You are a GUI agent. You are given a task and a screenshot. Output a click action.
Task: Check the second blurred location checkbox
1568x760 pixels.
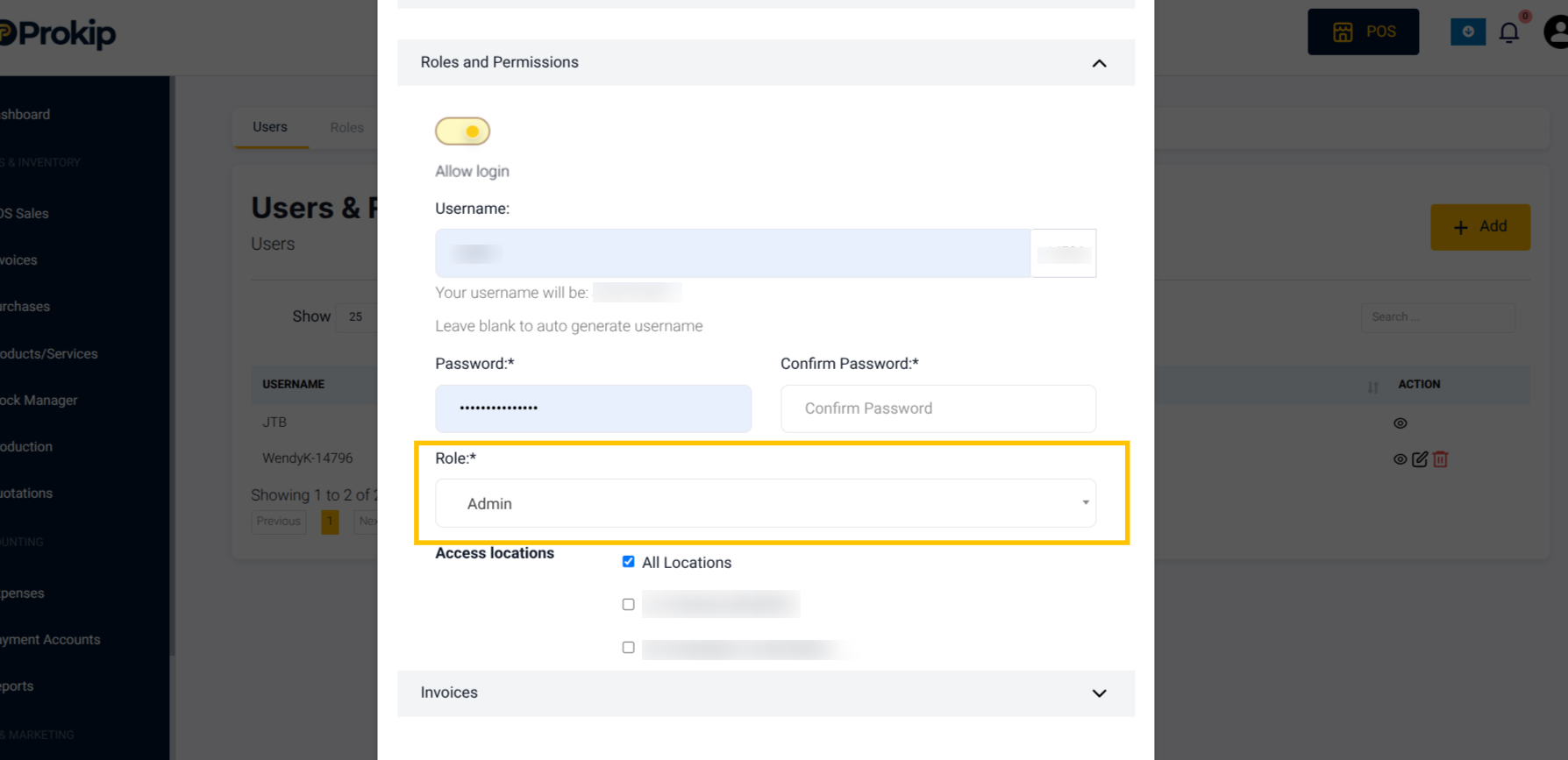point(628,647)
